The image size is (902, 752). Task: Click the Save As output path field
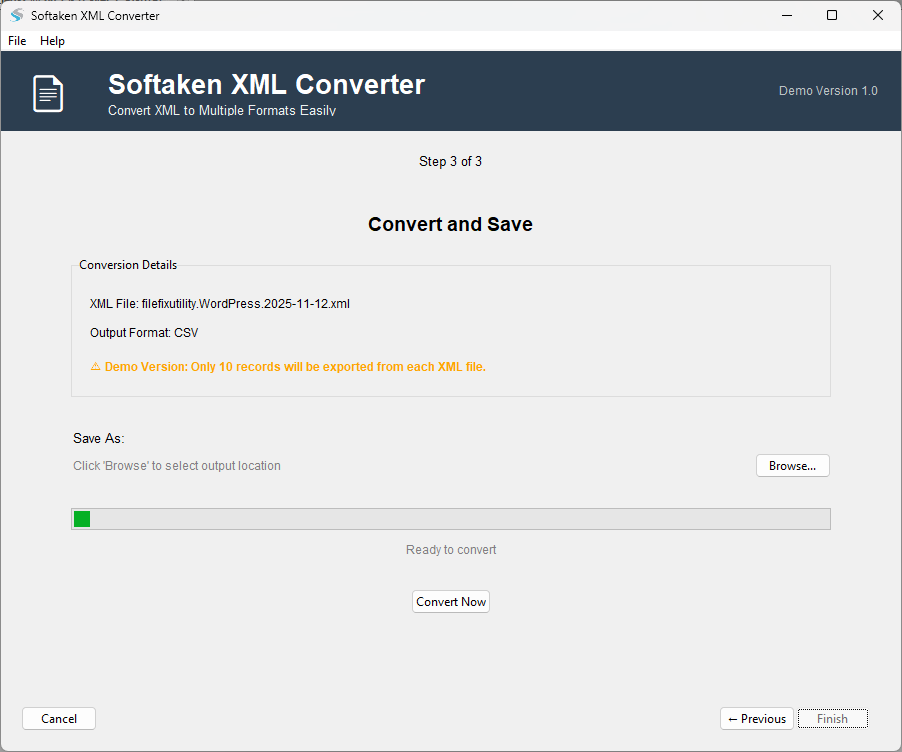coord(176,465)
